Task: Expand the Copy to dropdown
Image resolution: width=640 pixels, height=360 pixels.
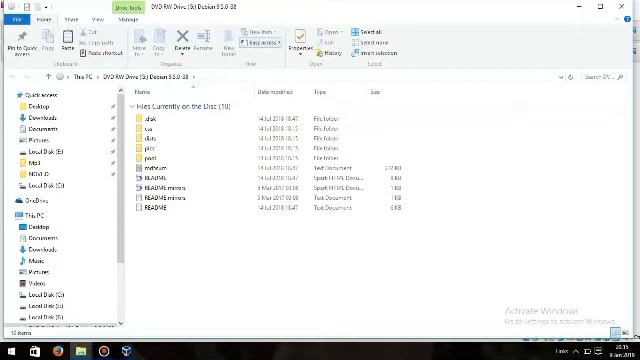Action: tap(158, 54)
